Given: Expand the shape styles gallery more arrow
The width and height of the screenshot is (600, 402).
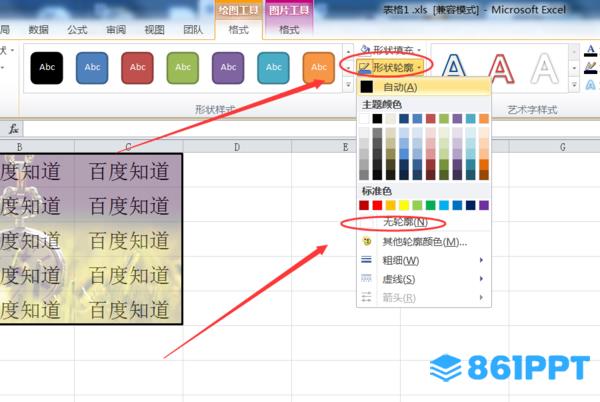Looking at the screenshot, I should click(x=348, y=85).
